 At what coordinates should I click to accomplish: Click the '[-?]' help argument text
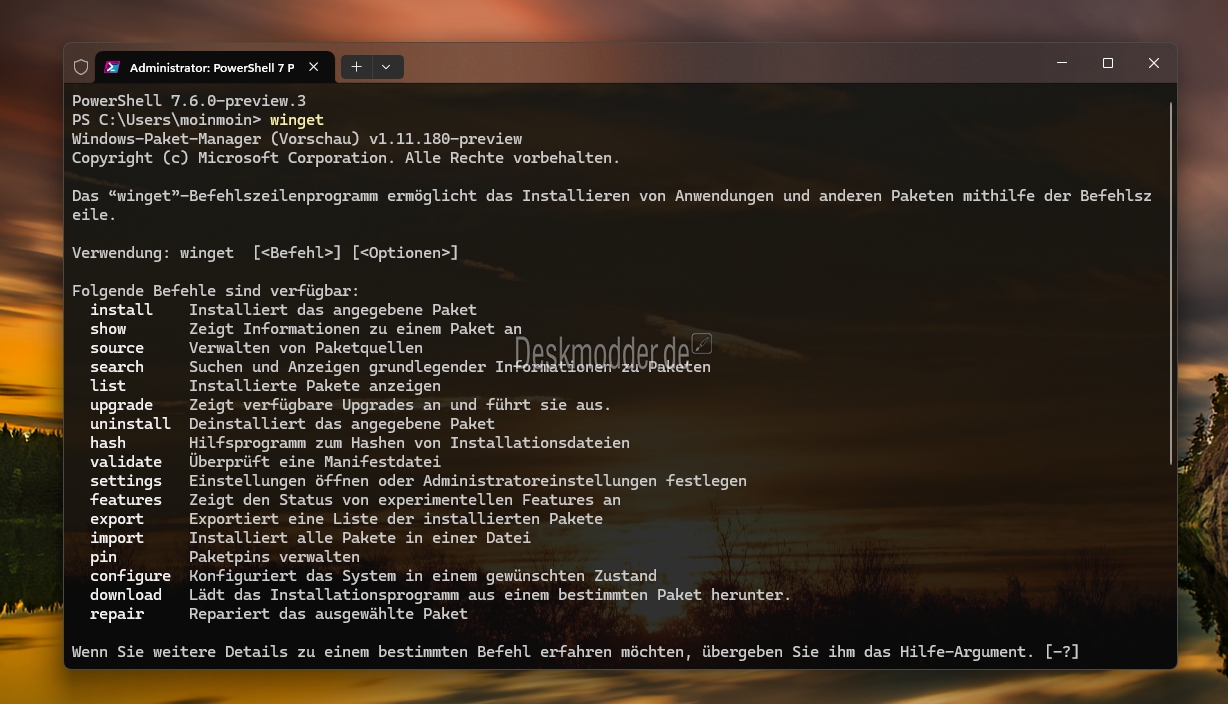(1062, 652)
